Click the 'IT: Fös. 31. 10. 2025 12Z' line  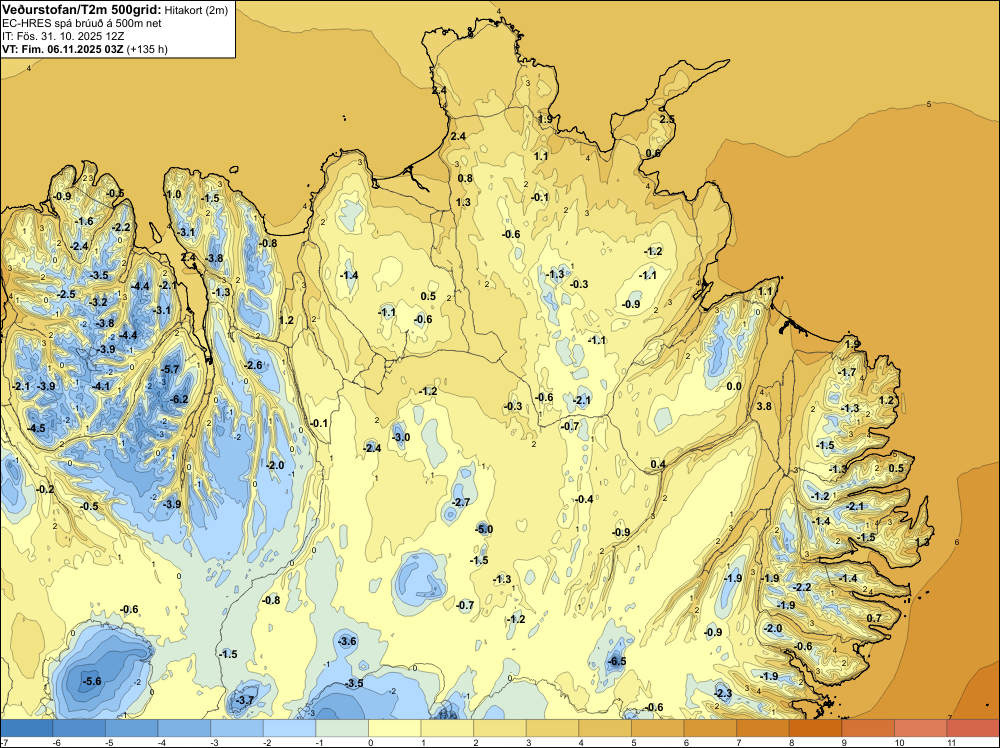pos(63,36)
